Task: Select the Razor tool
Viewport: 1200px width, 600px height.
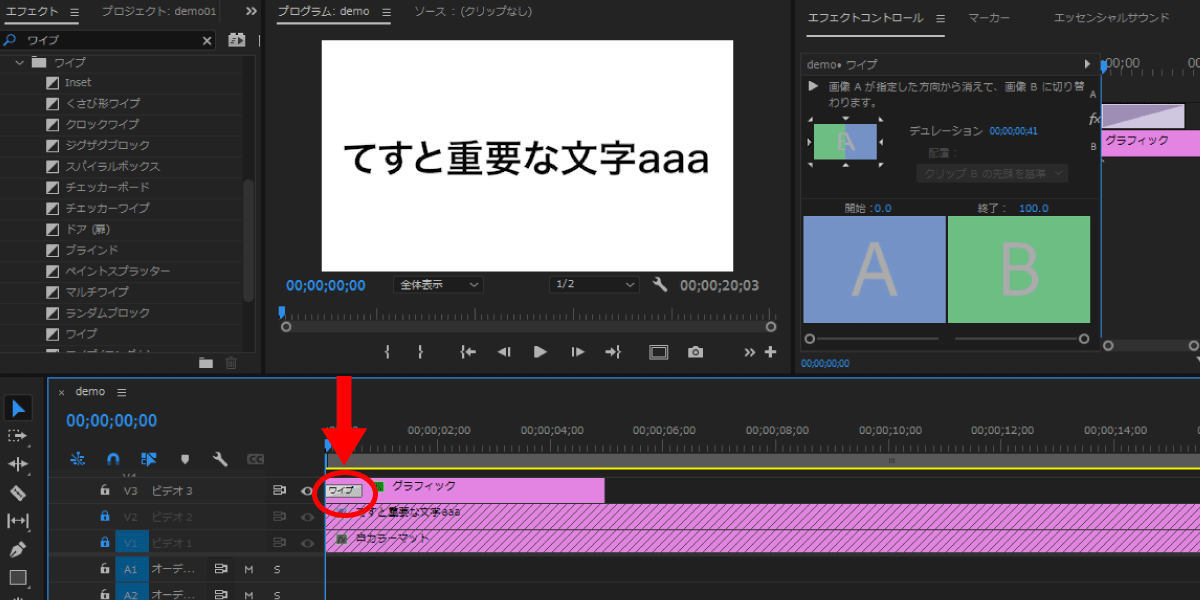Action: click(18, 492)
